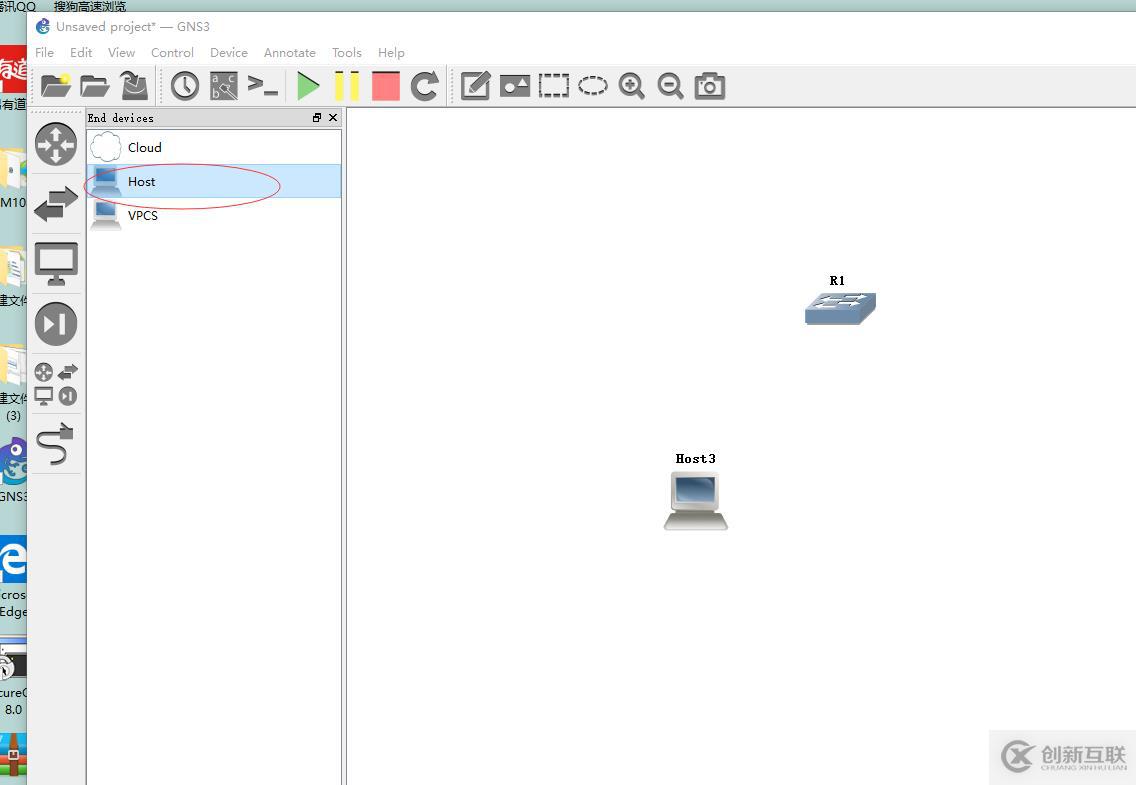The image size is (1136, 785).
Task: Click the R1 label text
Action: (837, 280)
